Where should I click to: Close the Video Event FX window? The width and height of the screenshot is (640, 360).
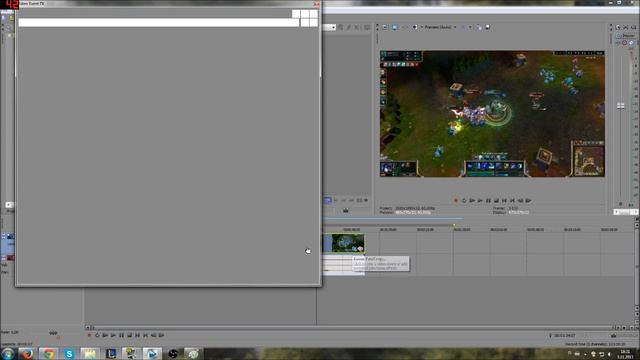coord(316,4)
